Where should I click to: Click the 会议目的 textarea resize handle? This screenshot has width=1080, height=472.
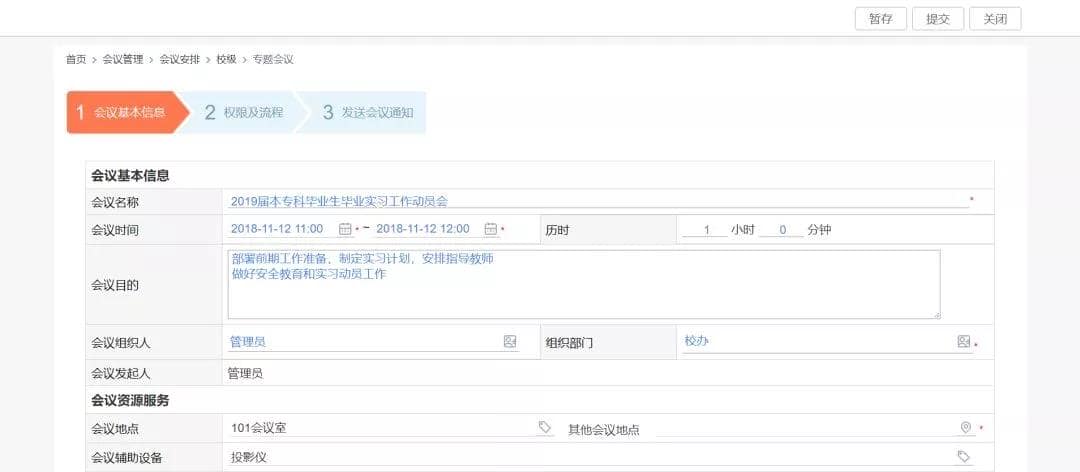click(937, 315)
